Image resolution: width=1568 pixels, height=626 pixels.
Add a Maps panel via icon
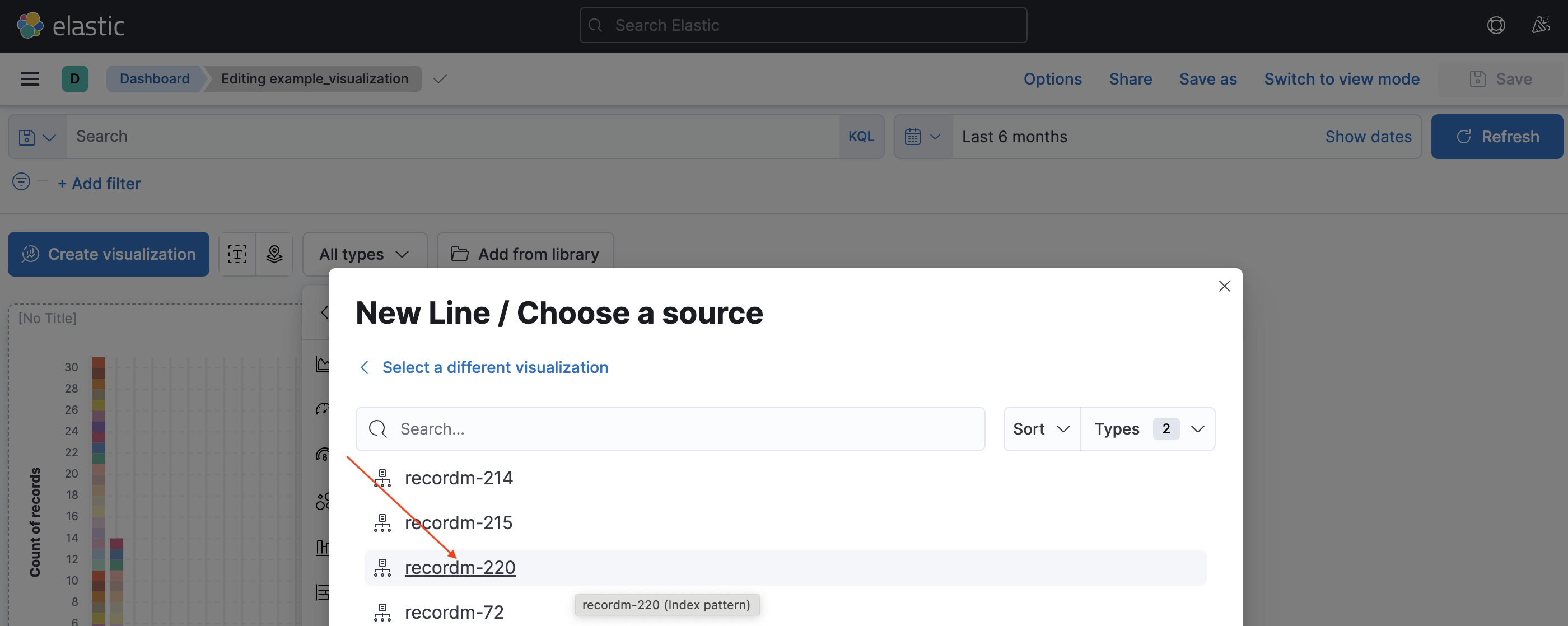pos(274,254)
